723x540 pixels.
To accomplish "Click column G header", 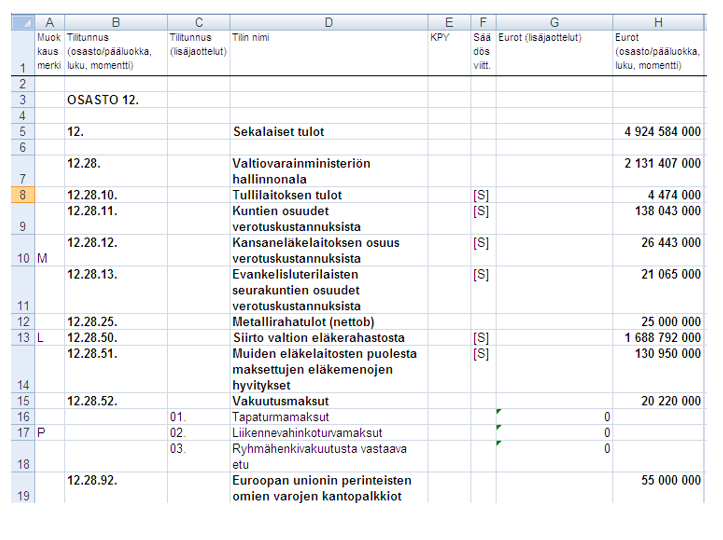I will [x=554, y=22].
